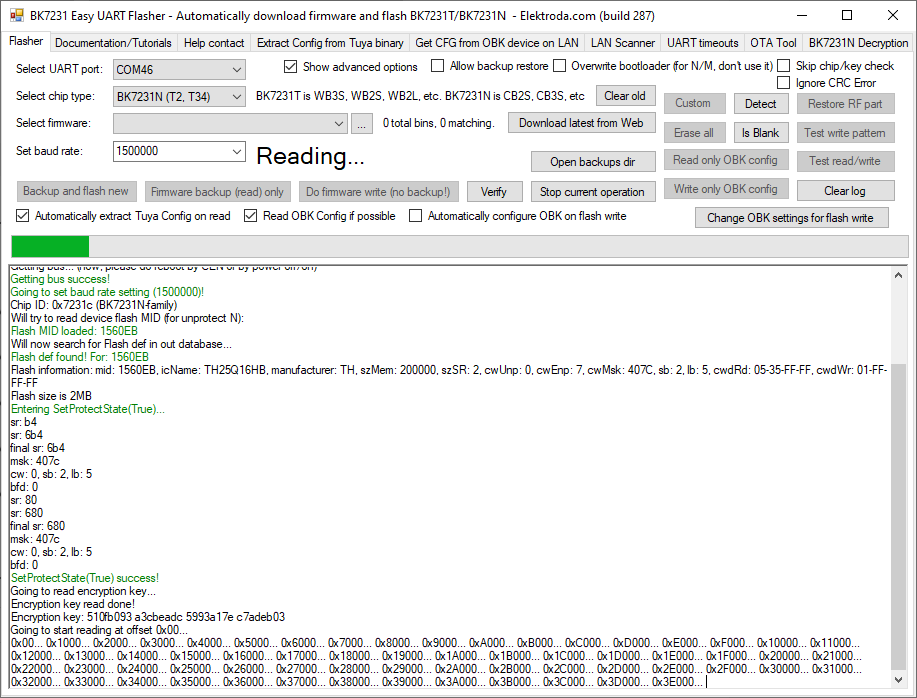Open the UART timeouts tab

click(702, 43)
